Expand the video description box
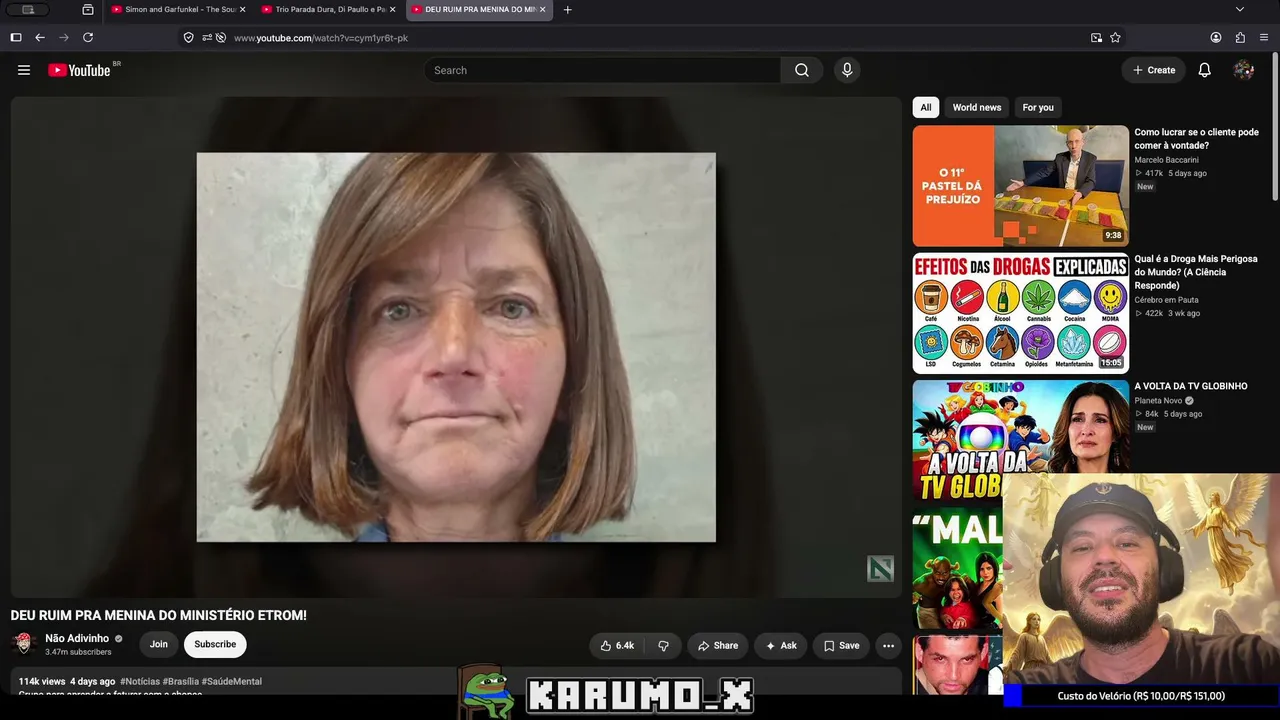The image size is (1280, 720). click(456, 682)
